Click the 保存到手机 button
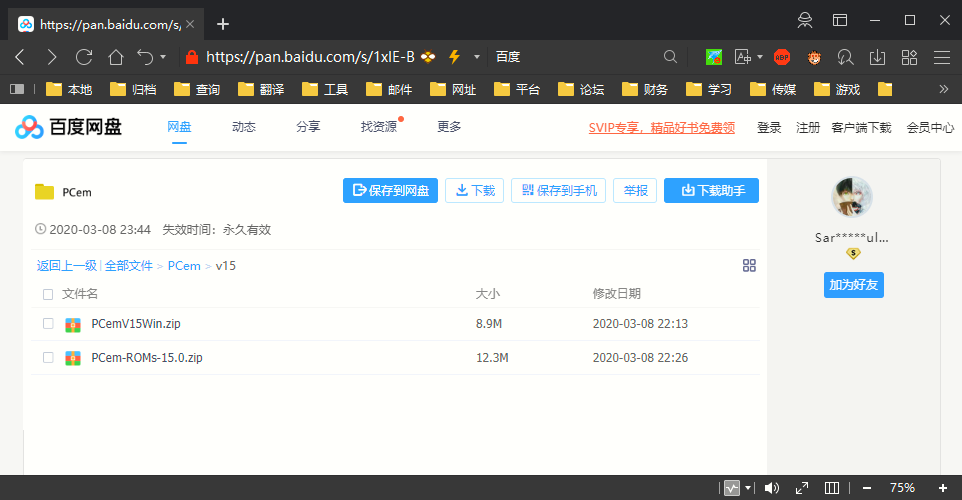The width and height of the screenshot is (962, 500). (558, 191)
